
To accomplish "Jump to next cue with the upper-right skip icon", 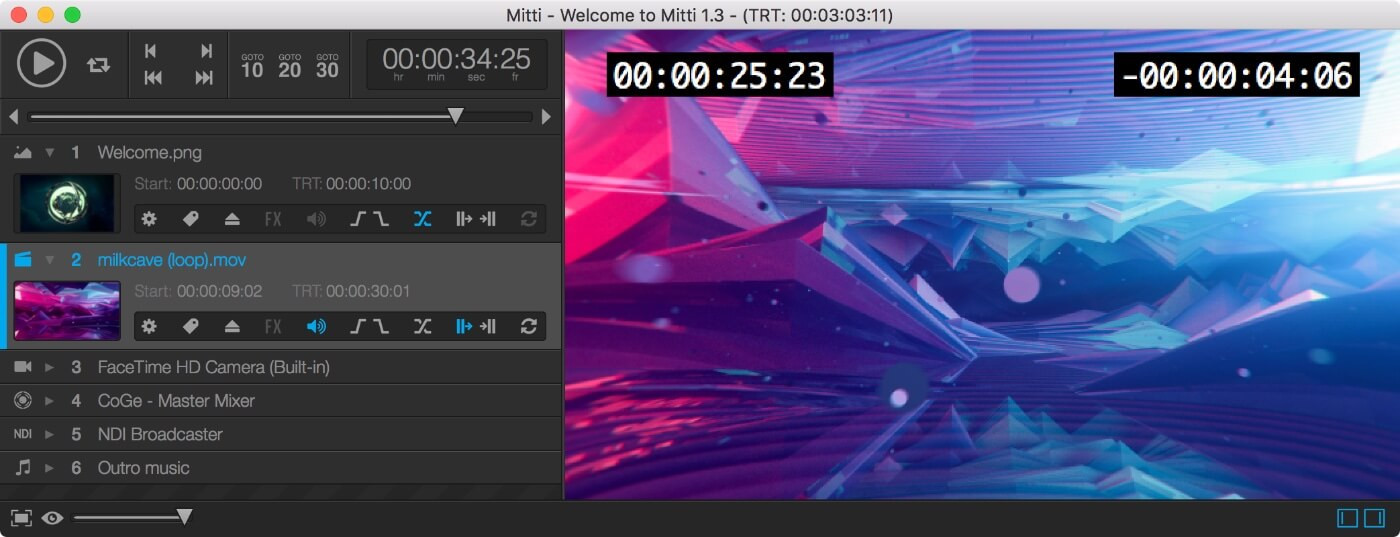I will [206, 51].
